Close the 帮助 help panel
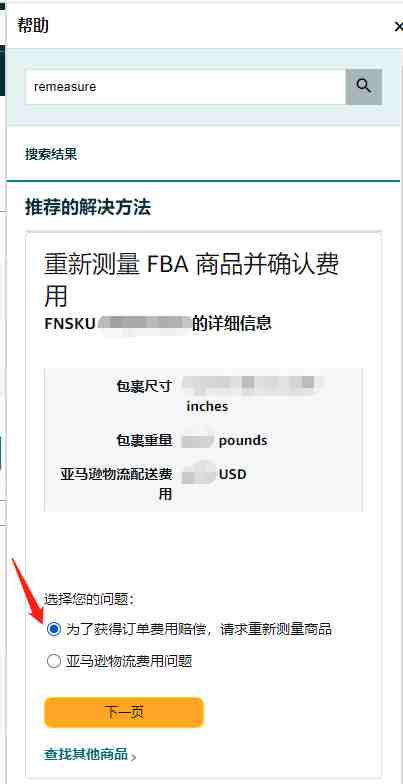This screenshot has height=784, width=403. (398, 26)
